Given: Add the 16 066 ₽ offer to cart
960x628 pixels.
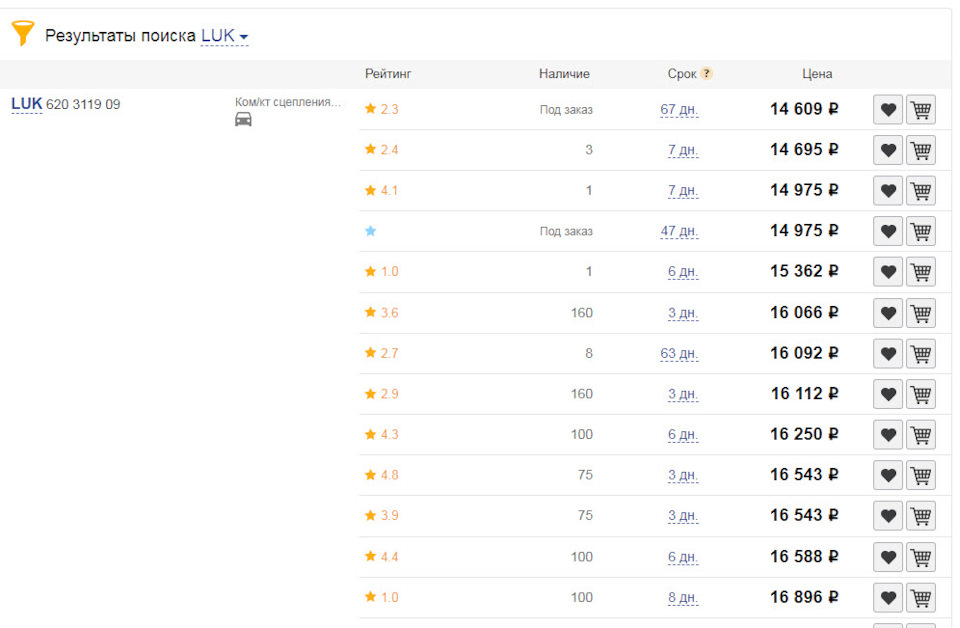Looking at the screenshot, I should coord(921,313).
